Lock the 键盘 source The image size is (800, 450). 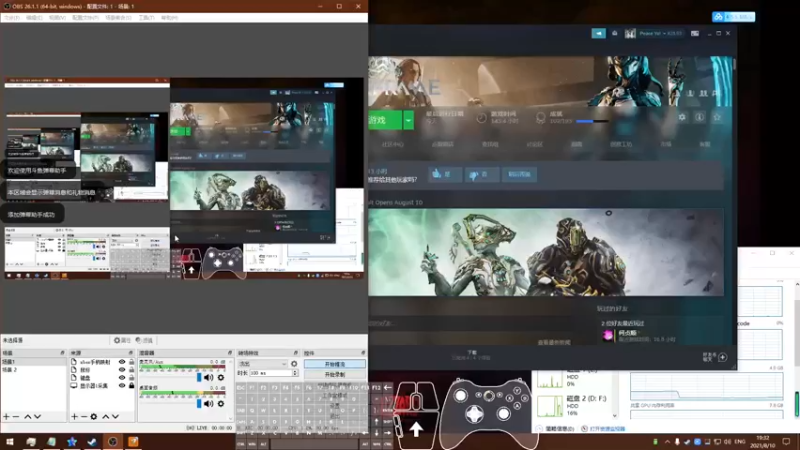132,378
